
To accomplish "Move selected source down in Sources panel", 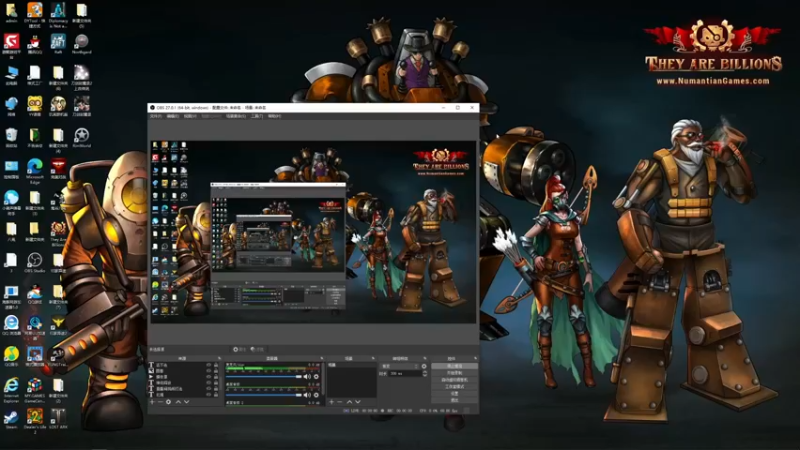I will tap(186, 402).
